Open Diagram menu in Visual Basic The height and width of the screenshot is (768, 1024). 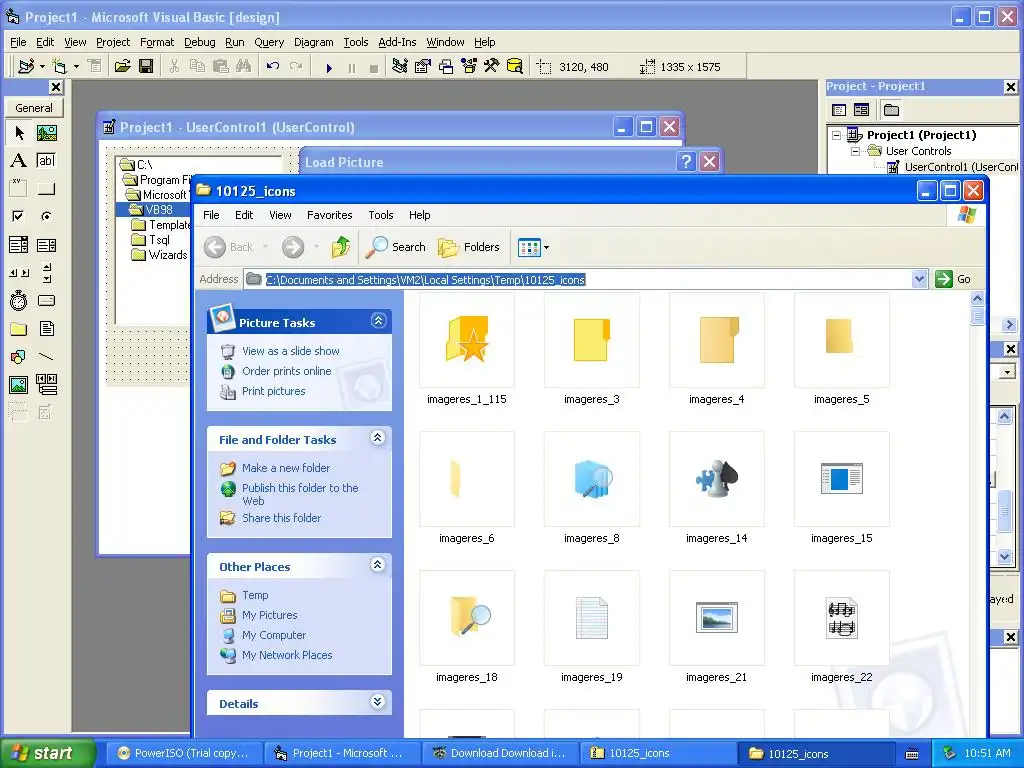[313, 42]
